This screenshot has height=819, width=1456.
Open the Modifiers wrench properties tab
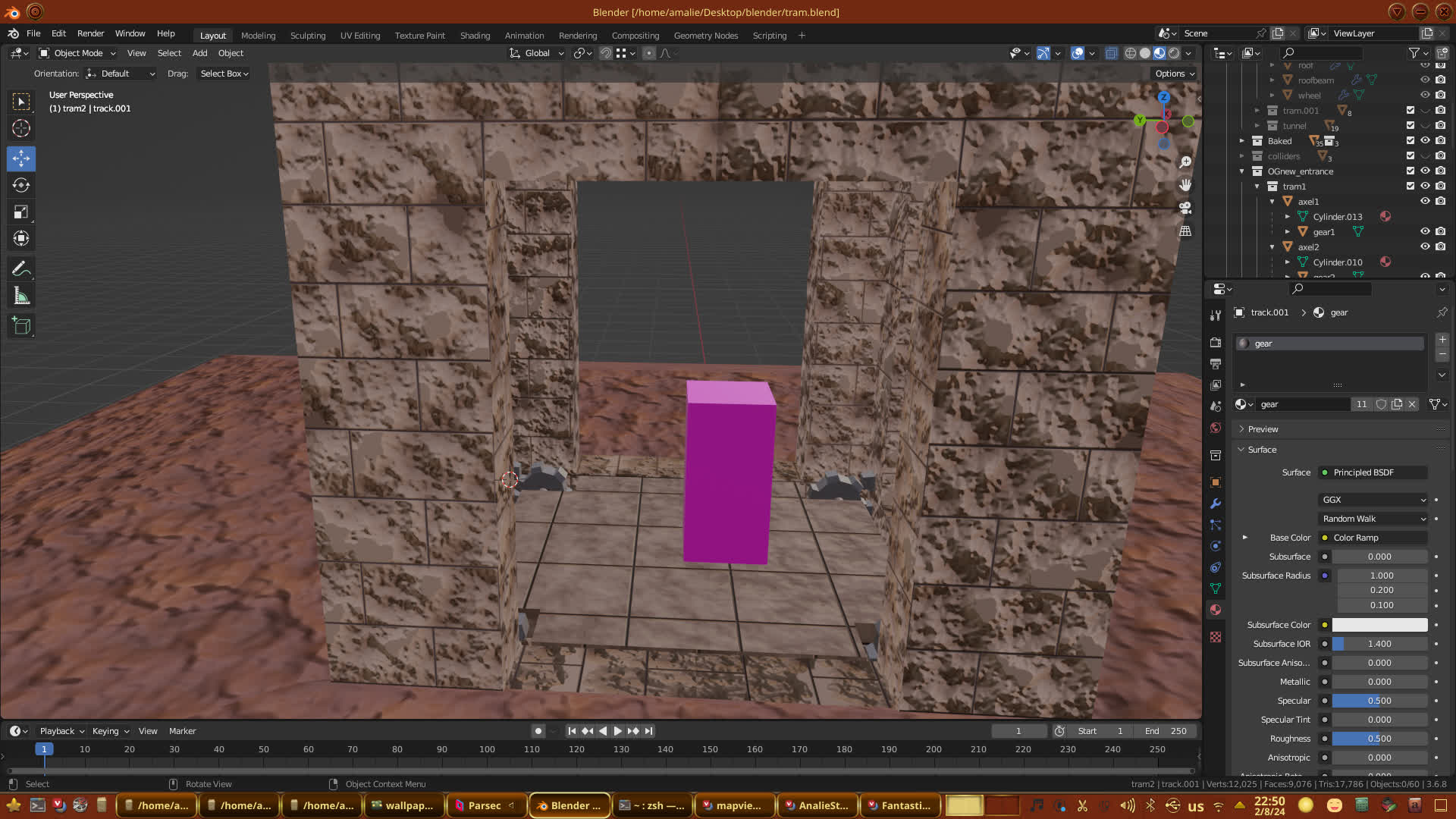1216,504
